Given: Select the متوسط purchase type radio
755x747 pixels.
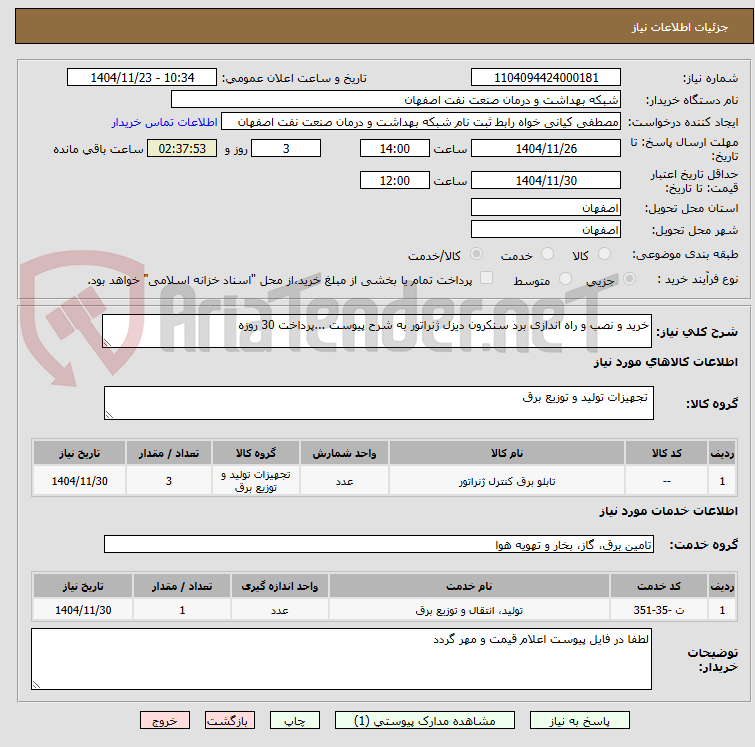Looking at the screenshot, I should point(565,279).
